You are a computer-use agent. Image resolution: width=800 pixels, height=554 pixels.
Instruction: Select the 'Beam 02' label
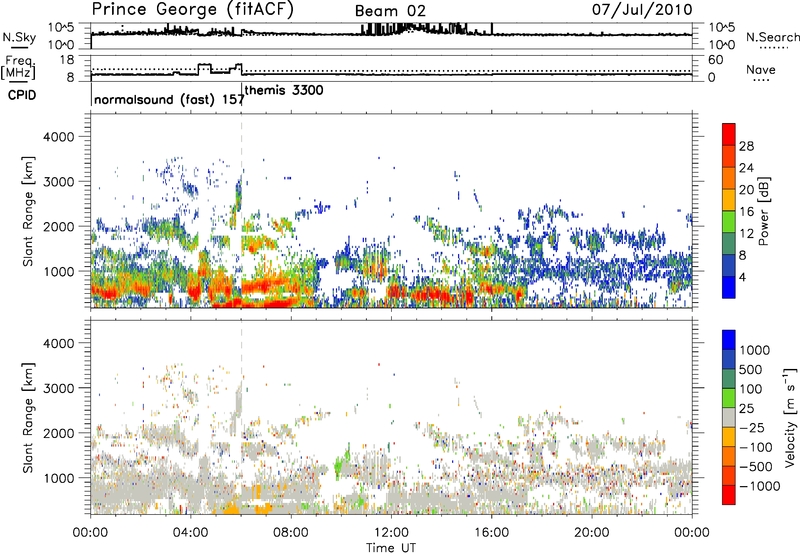click(x=390, y=11)
